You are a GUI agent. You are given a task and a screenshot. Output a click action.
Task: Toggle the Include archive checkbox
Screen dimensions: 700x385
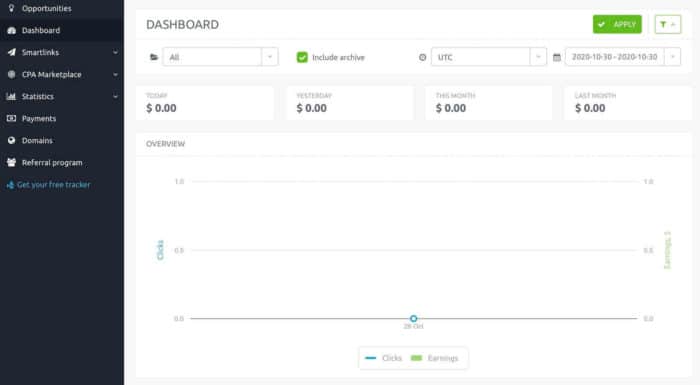tap(302, 57)
